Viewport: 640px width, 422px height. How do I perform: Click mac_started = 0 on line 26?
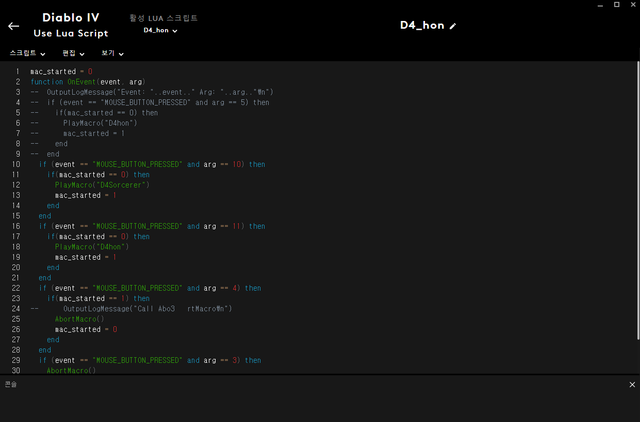click(86, 329)
